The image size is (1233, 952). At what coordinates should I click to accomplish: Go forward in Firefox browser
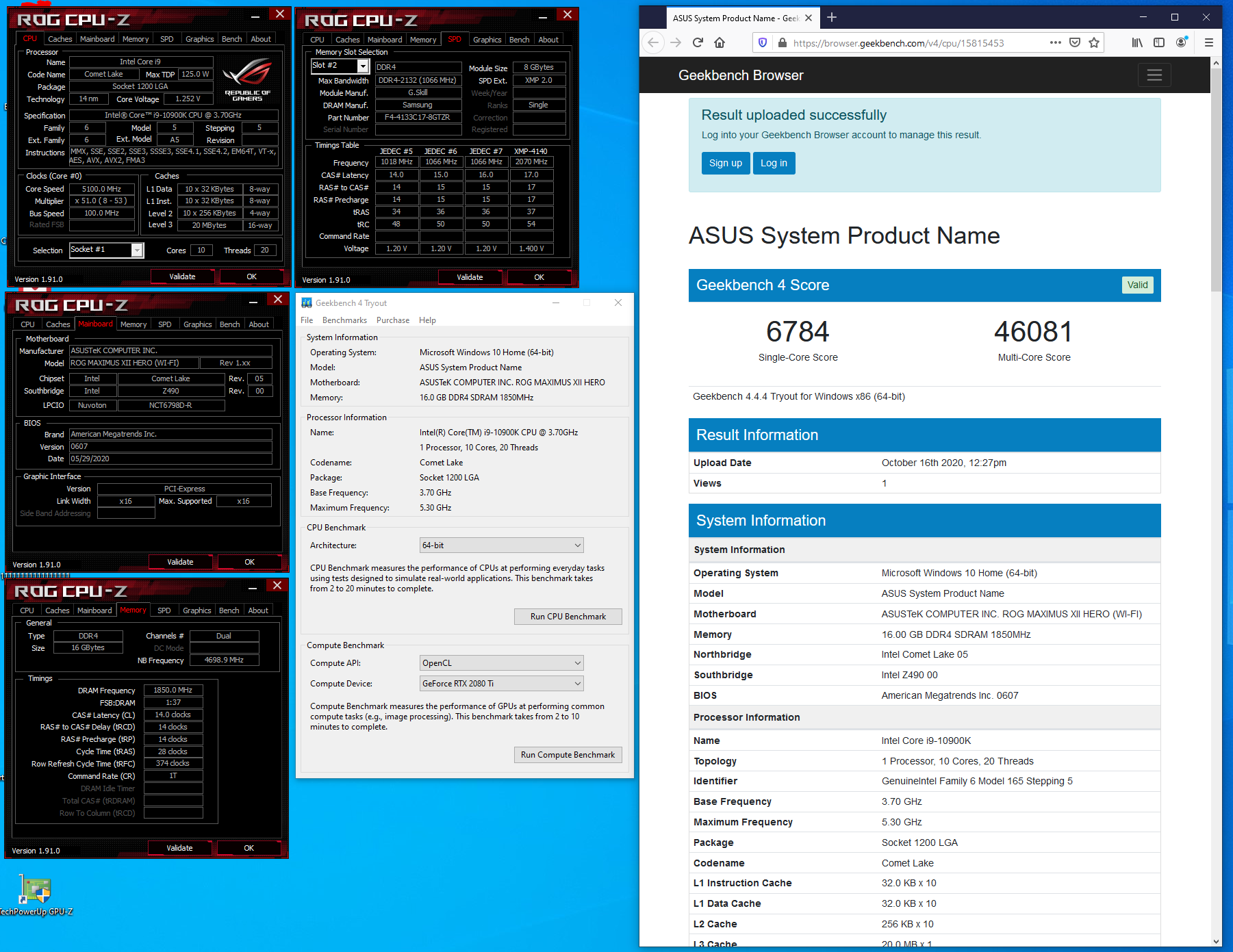click(676, 42)
